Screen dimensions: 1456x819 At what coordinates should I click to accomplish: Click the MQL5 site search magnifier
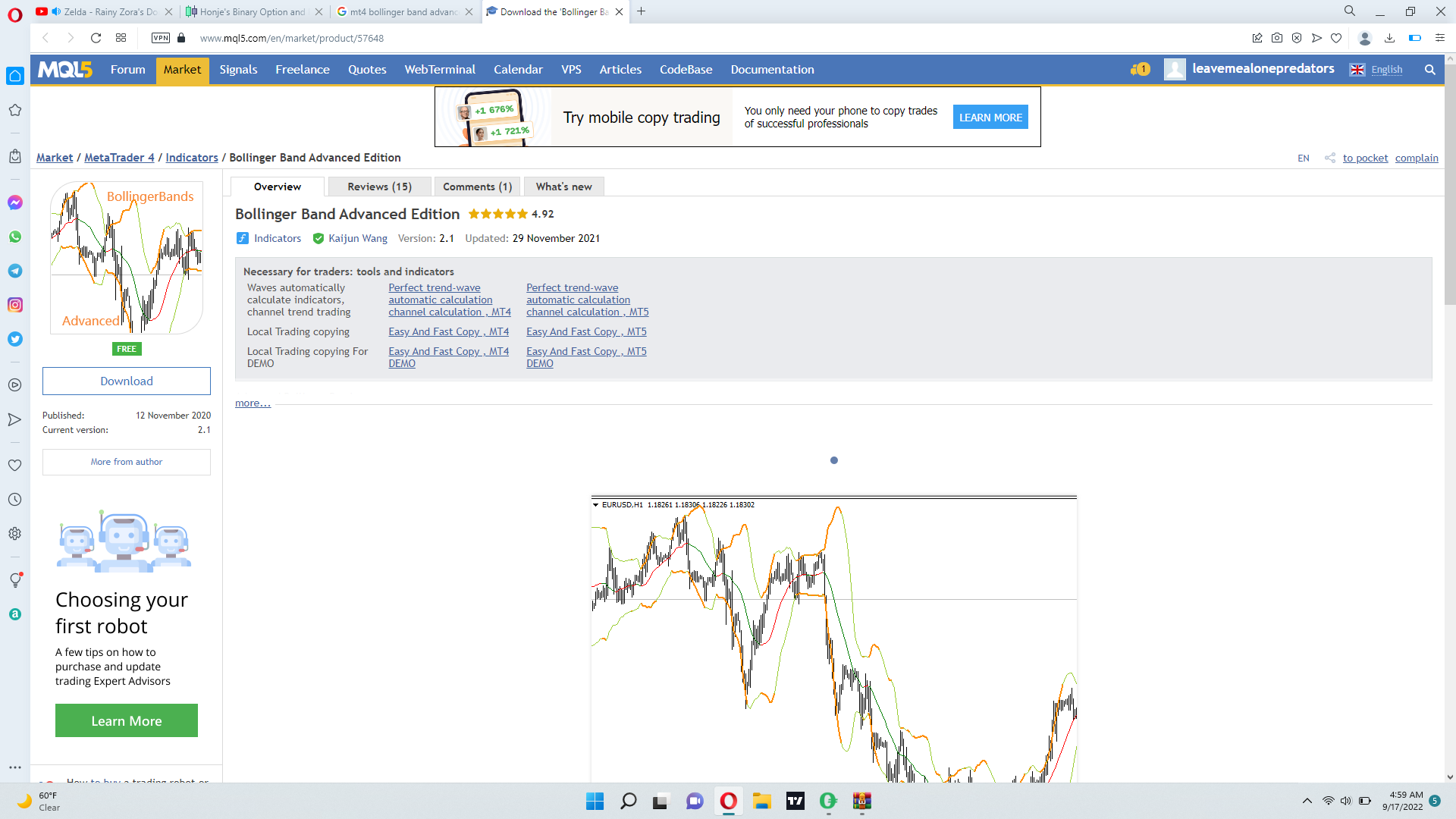click(x=1429, y=70)
